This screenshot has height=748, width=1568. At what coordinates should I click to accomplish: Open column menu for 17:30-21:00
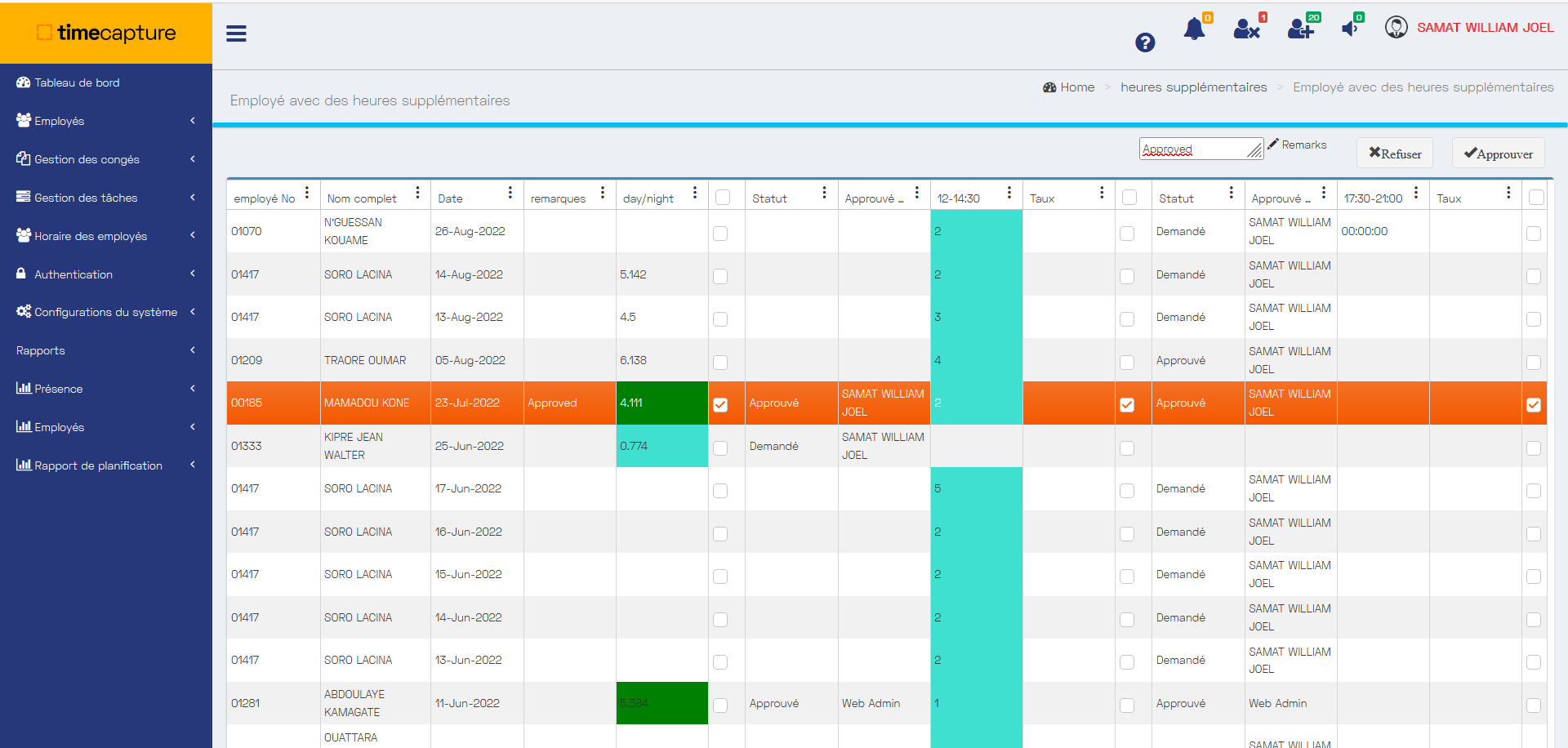(x=1416, y=193)
